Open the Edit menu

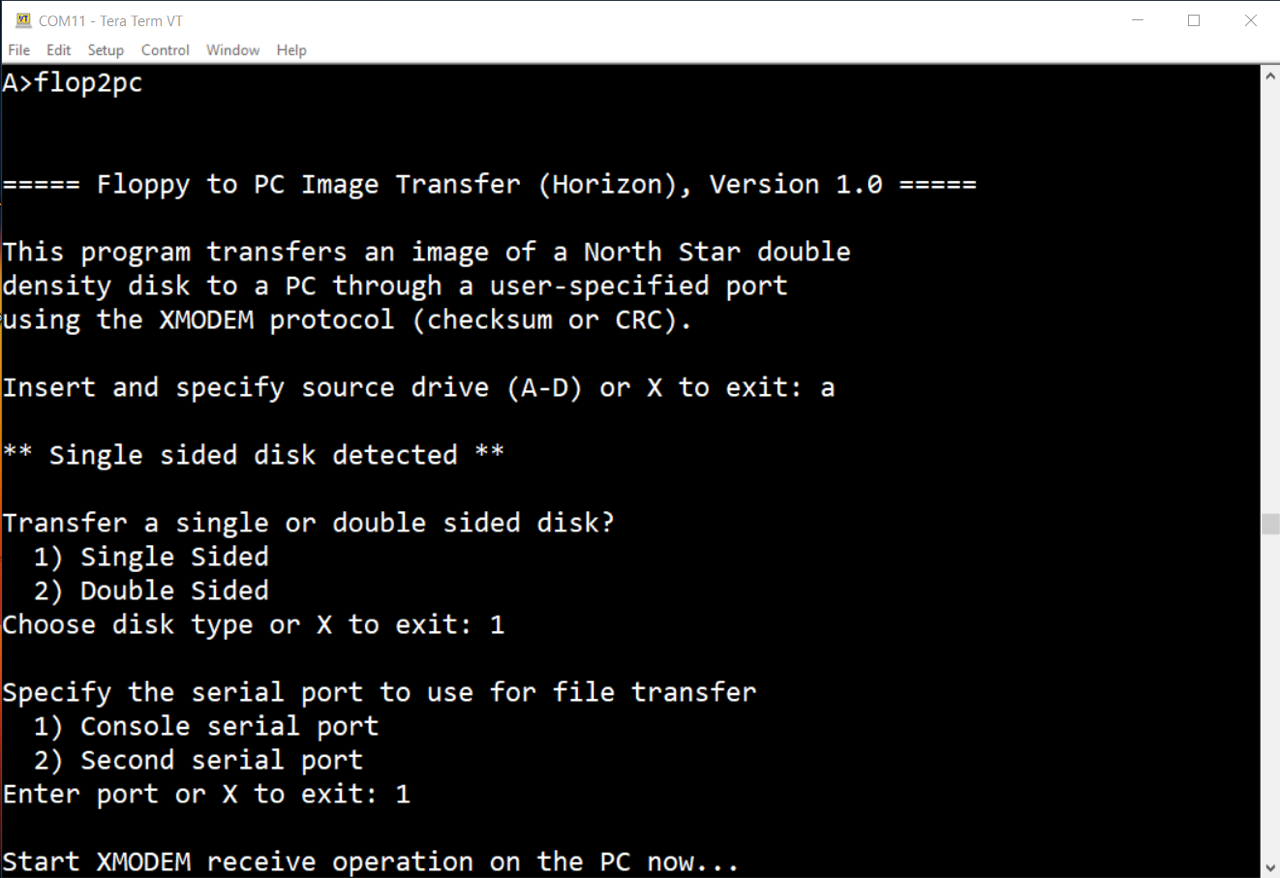[x=59, y=50]
